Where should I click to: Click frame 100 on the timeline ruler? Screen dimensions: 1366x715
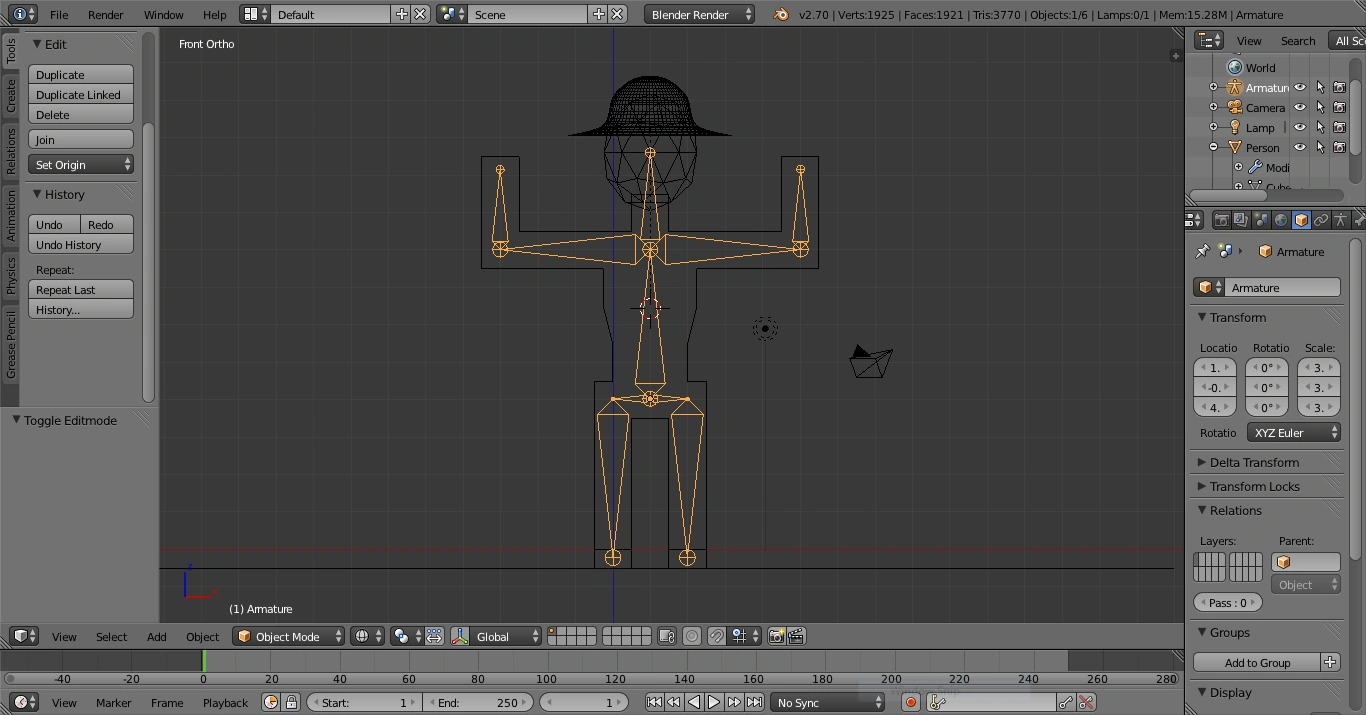[x=545, y=679]
